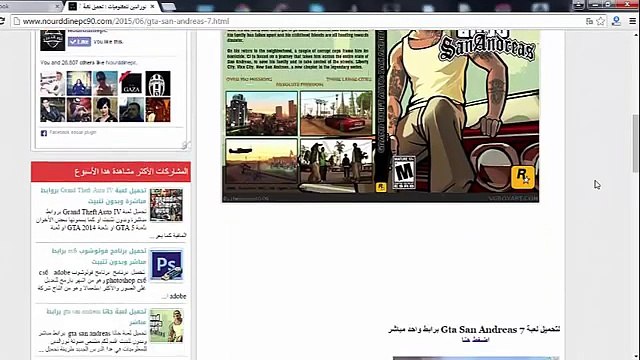Click the Juventus crest profile thumbnail

point(158,83)
